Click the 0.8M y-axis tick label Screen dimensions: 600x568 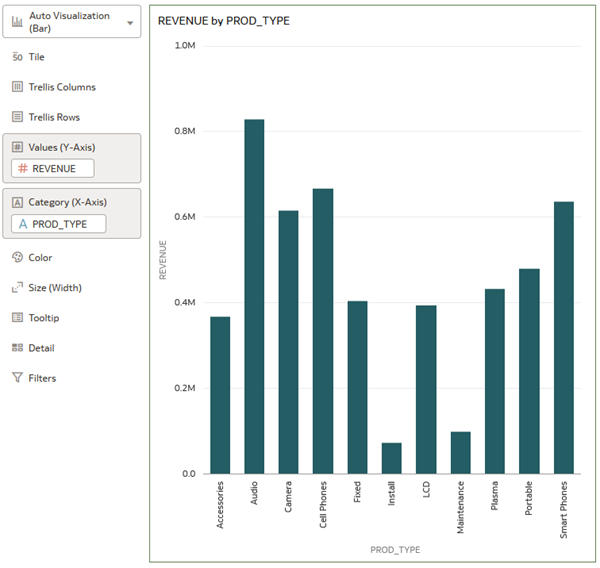coord(185,131)
